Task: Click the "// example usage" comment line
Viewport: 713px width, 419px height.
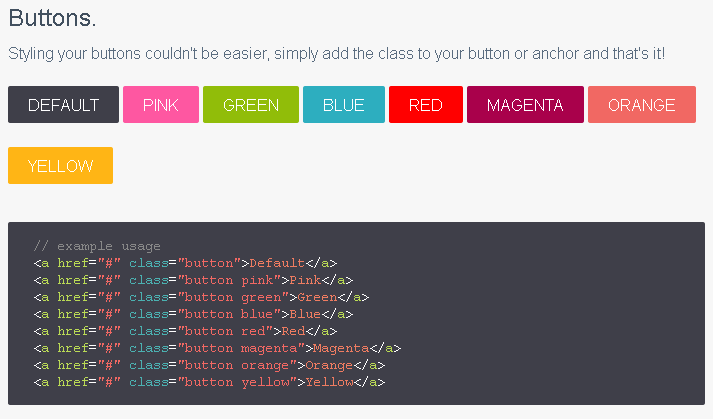Action: pyautogui.click(x=97, y=246)
